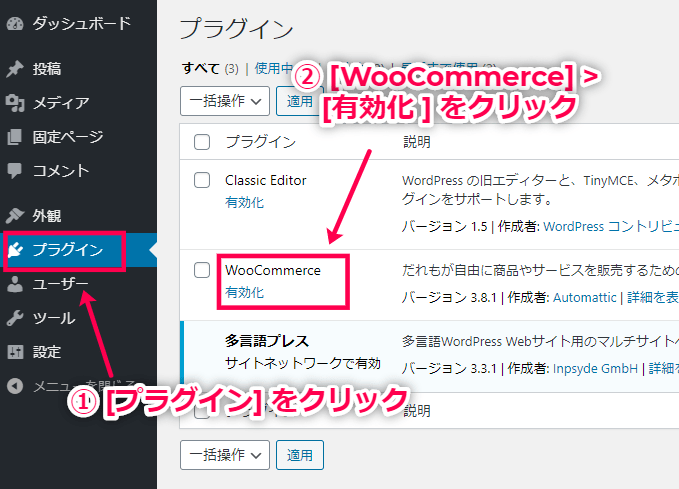
Task: Click the bottom 適用 button
Action: click(x=300, y=455)
